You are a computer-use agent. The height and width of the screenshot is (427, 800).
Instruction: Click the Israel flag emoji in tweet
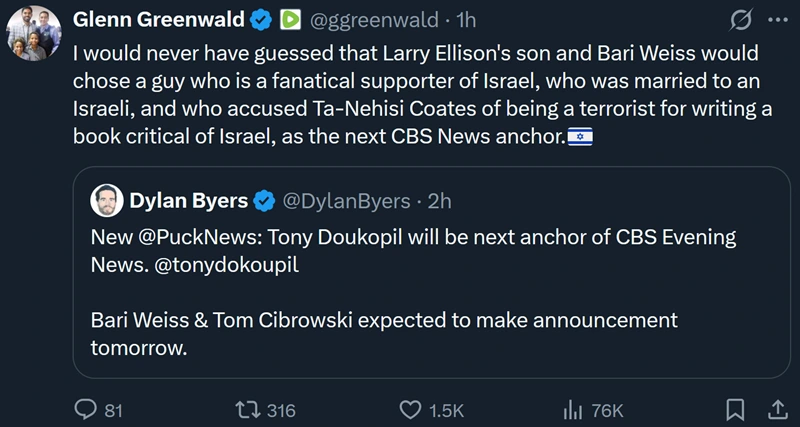click(580, 136)
